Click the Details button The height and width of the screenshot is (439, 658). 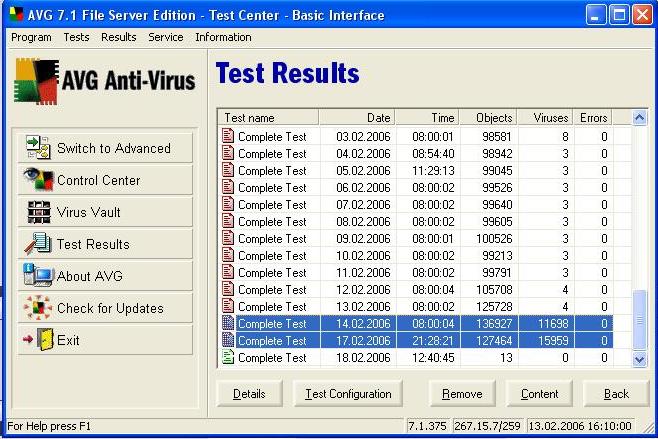click(249, 394)
